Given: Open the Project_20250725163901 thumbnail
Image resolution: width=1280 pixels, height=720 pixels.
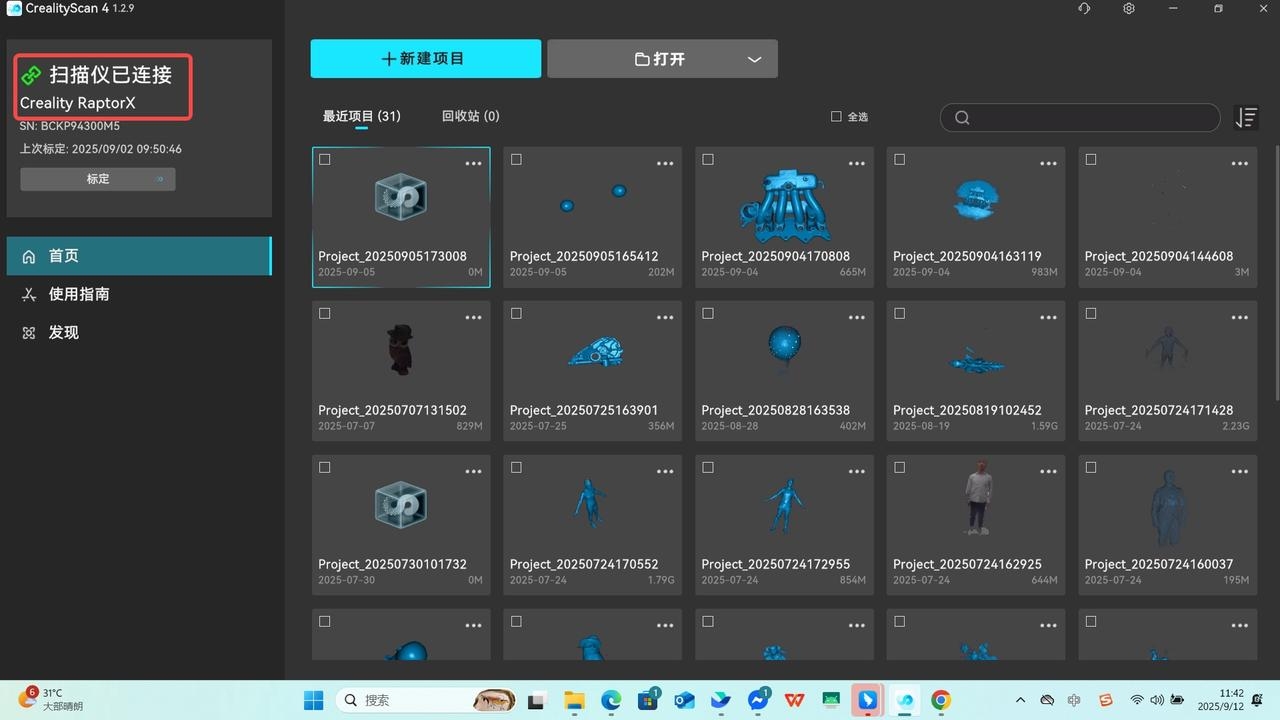Looking at the screenshot, I should (592, 352).
